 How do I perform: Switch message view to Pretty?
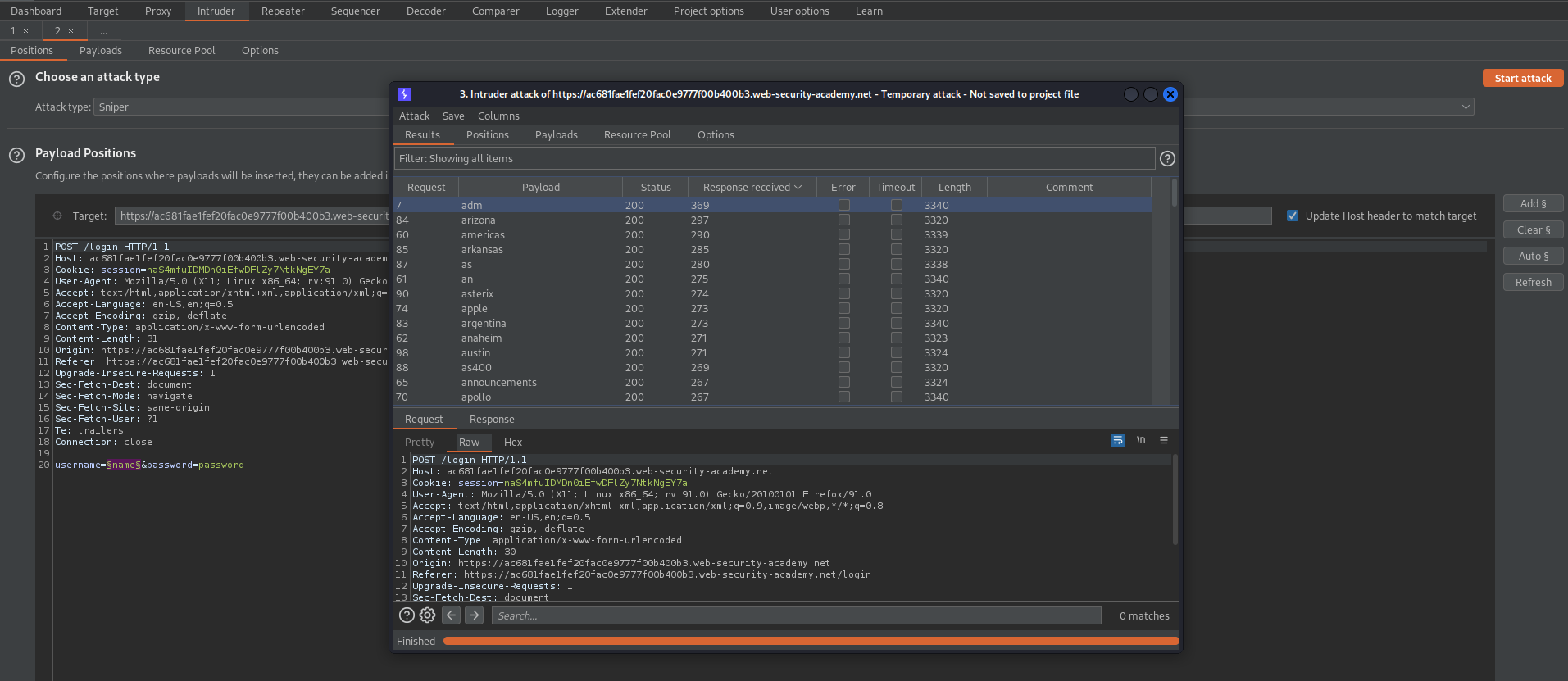pos(420,442)
